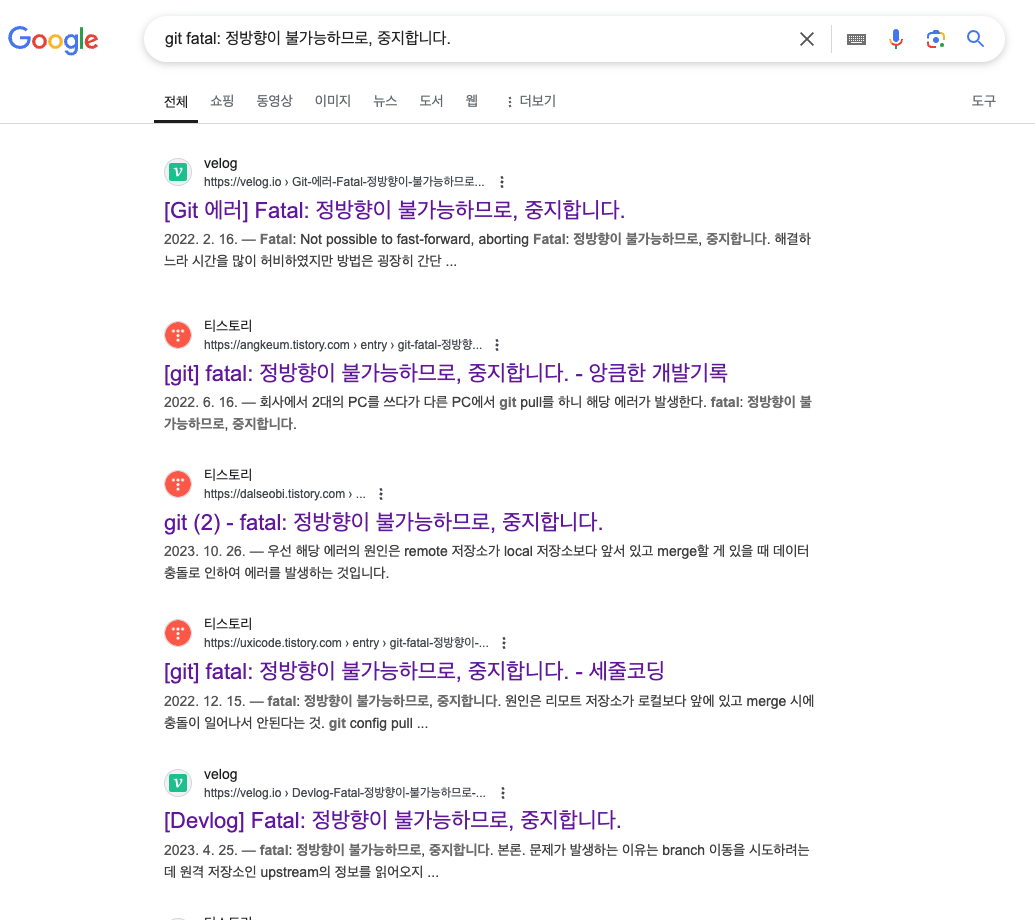Click the velog favicon on the first result
This screenshot has height=920, width=1035.
(177, 171)
